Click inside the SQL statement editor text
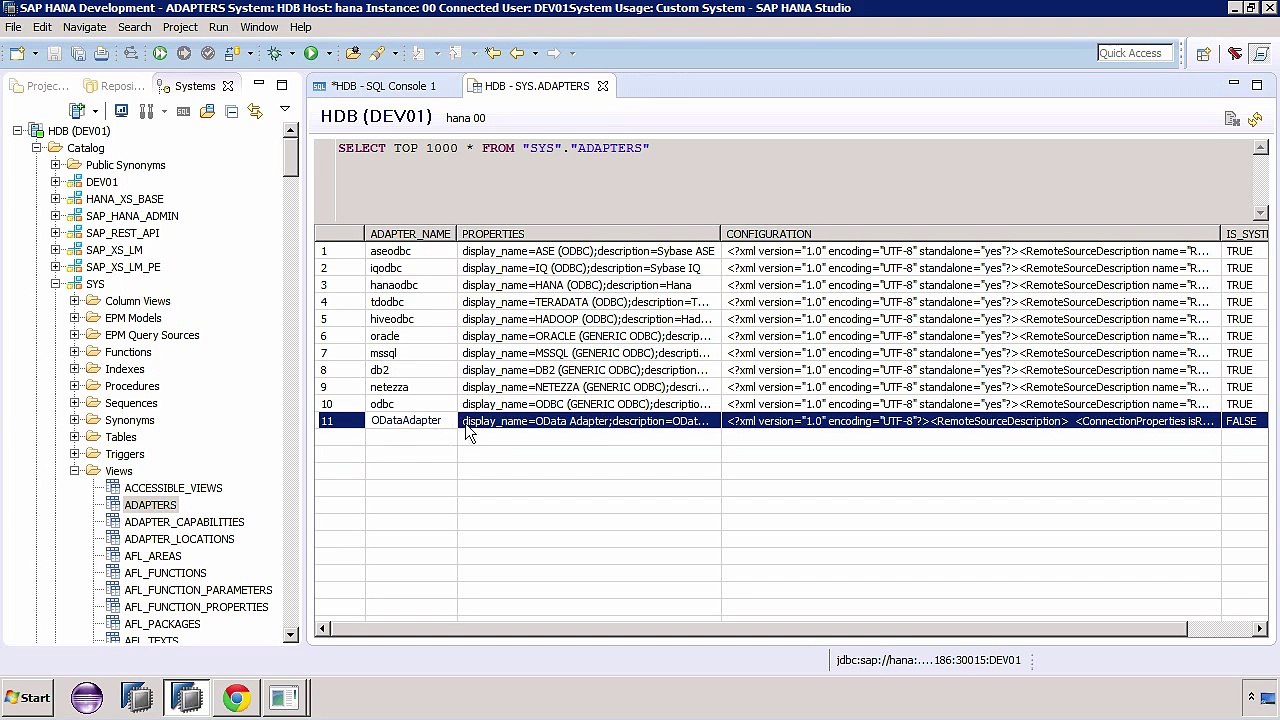This screenshot has width=1280, height=720. click(494, 148)
